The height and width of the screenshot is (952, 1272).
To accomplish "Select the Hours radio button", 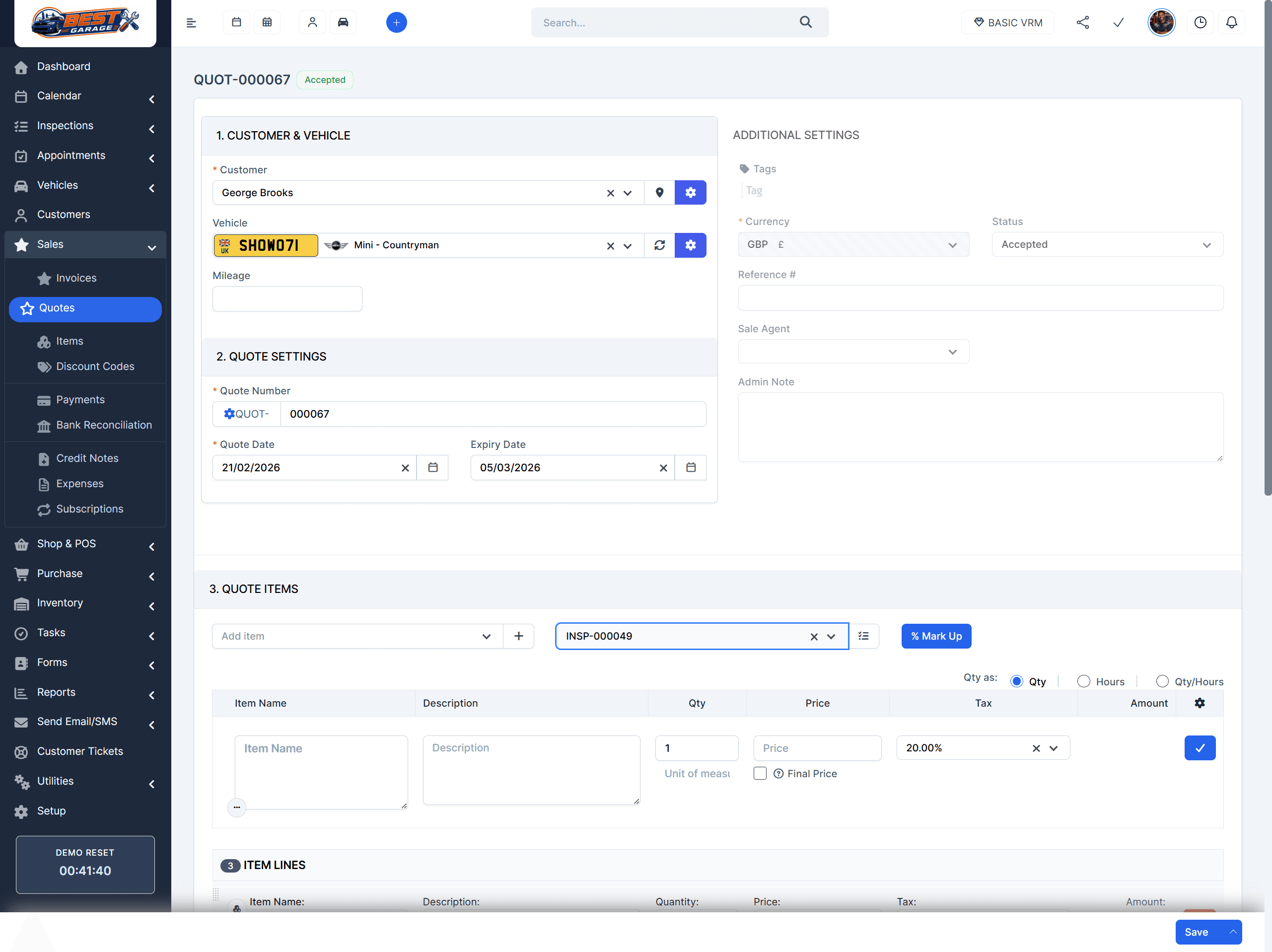I will point(1083,682).
